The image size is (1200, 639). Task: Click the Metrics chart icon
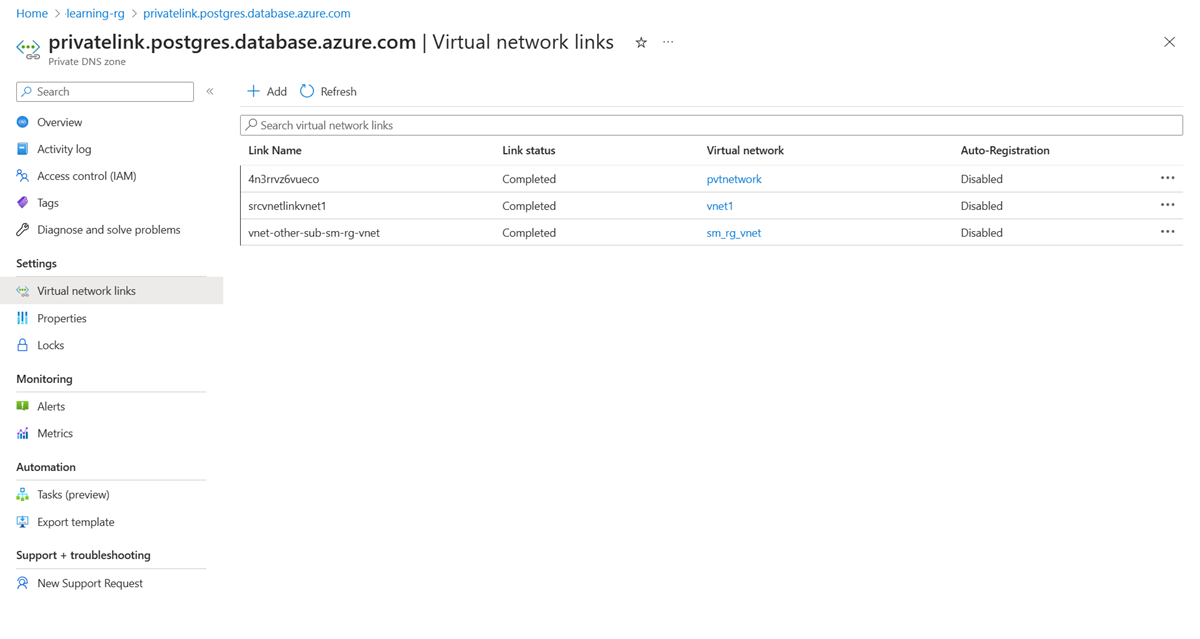[x=23, y=433]
